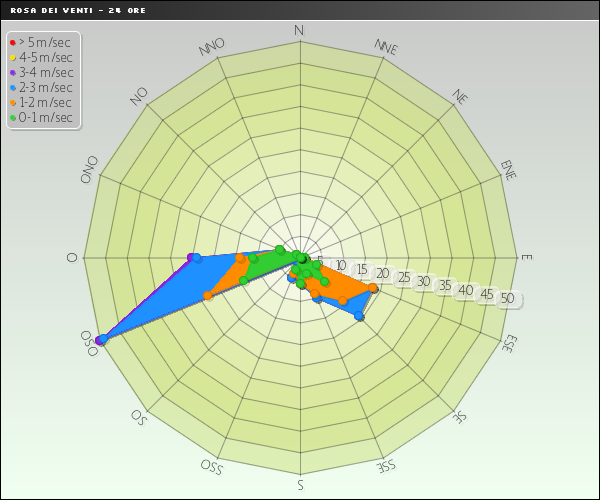Click the orange data point farthest toward ESE

click(373, 288)
